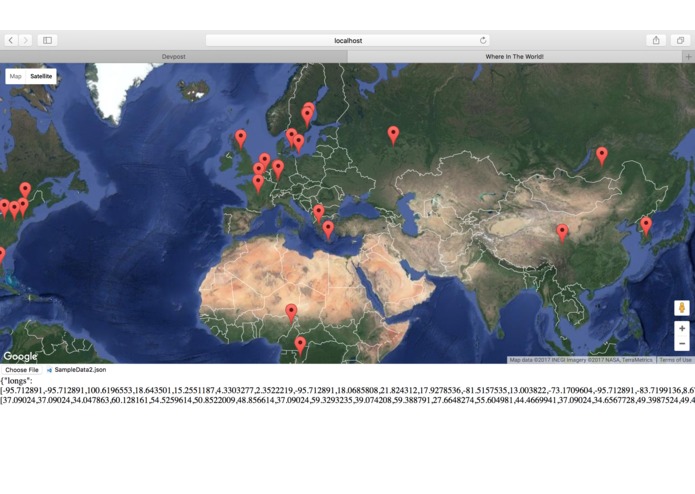The image size is (695, 494).
Task: Switch to Where In The World! tab
Action: tap(515, 57)
